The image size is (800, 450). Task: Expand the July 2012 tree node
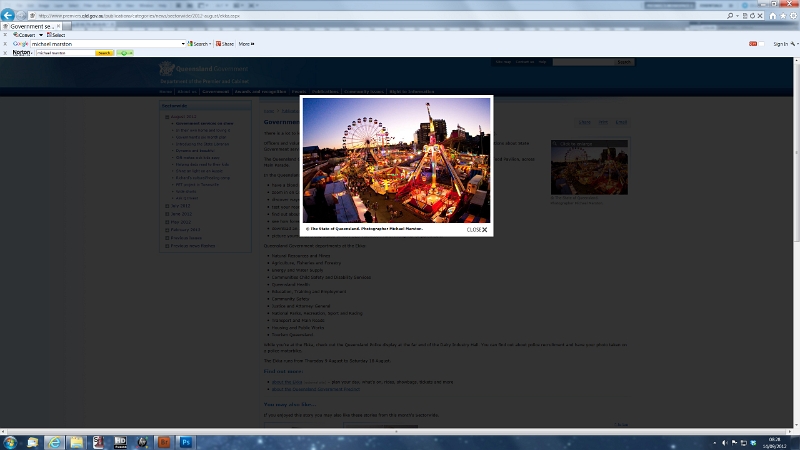pos(167,206)
